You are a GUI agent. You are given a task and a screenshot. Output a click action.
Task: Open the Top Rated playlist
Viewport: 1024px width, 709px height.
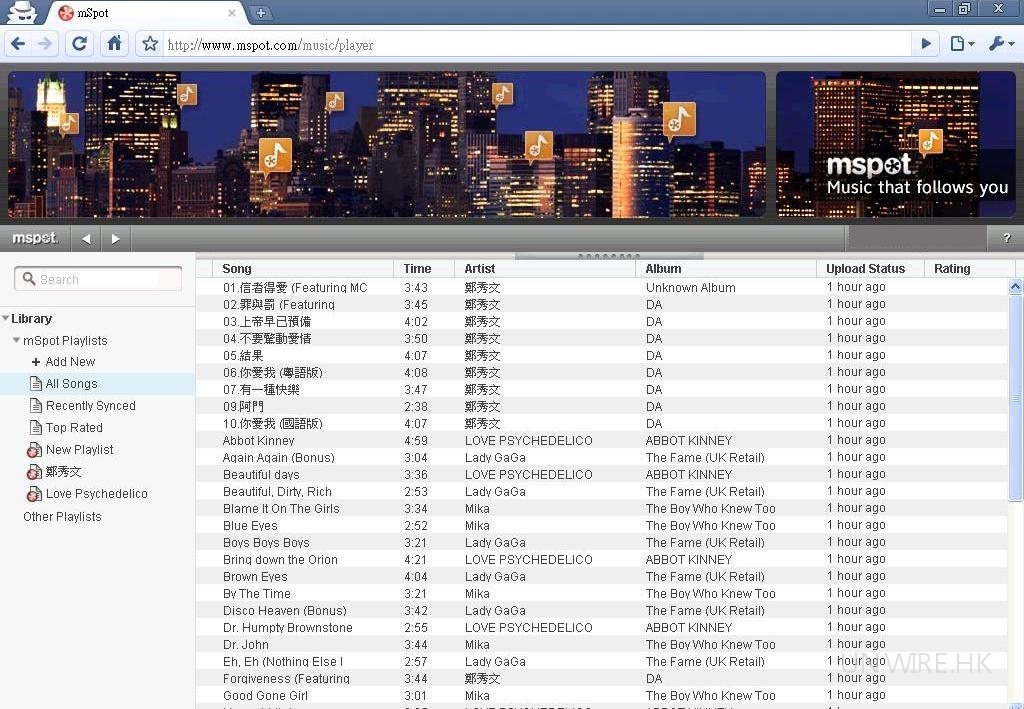(x=74, y=428)
